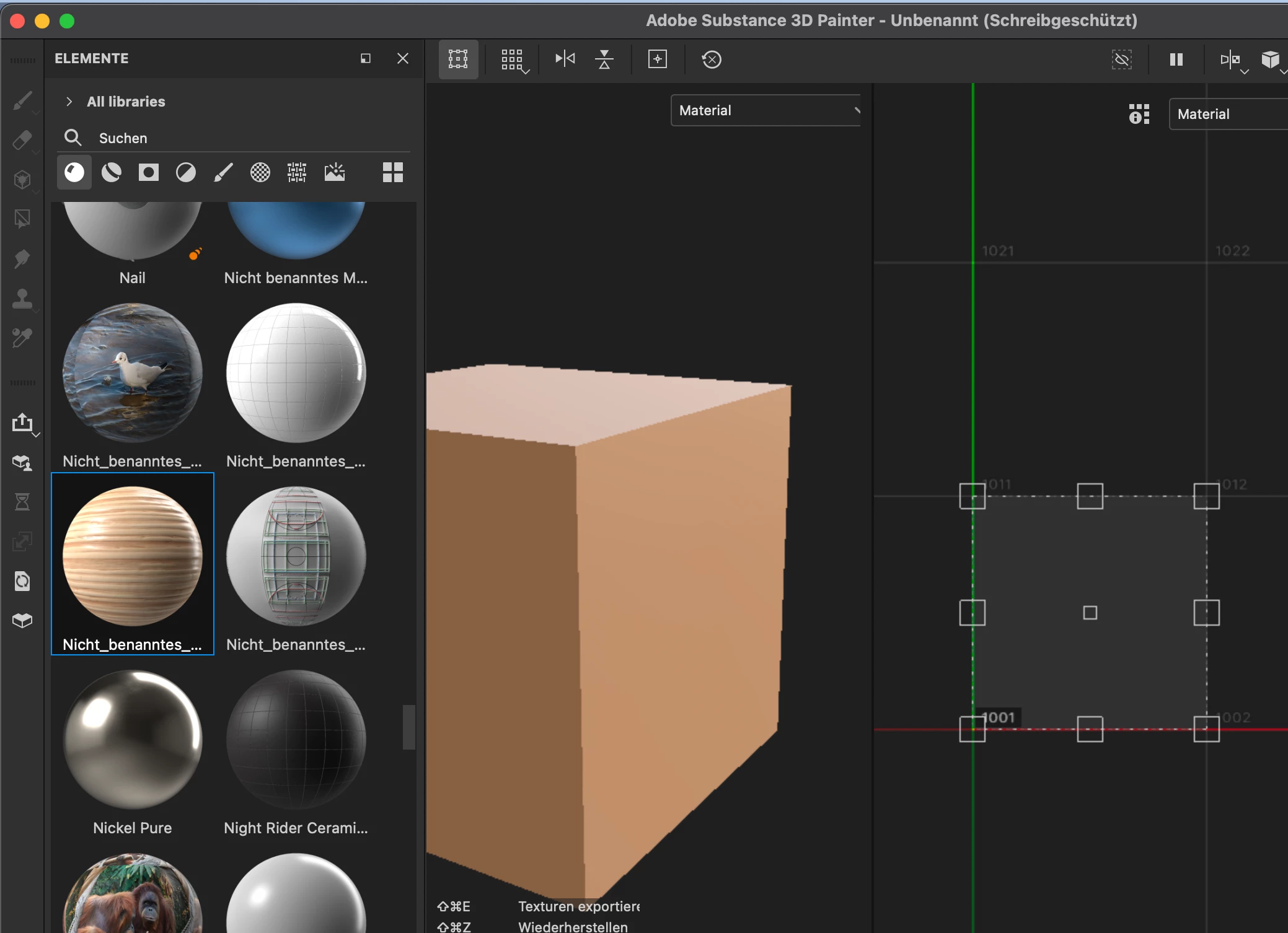
Task: Click the horizontal mirror icon in toolbar
Action: (x=565, y=59)
